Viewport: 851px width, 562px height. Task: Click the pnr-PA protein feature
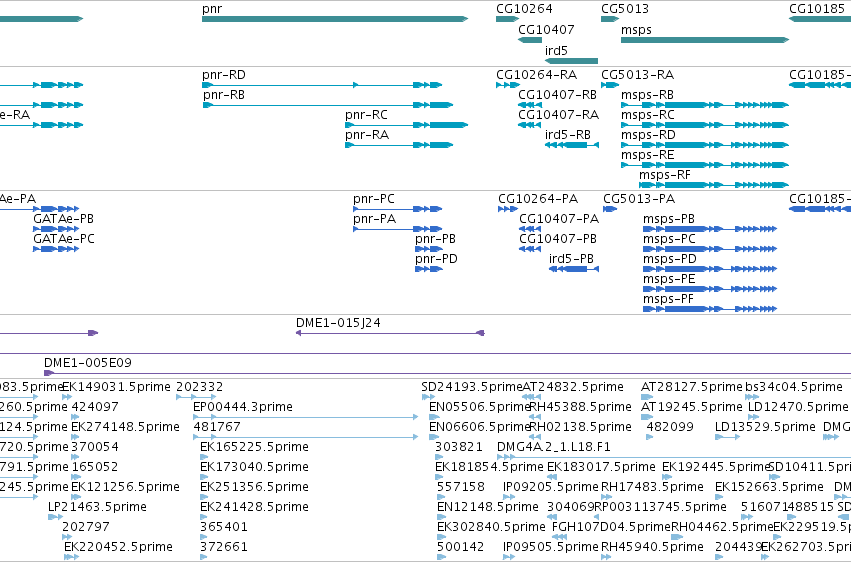point(397,229)
